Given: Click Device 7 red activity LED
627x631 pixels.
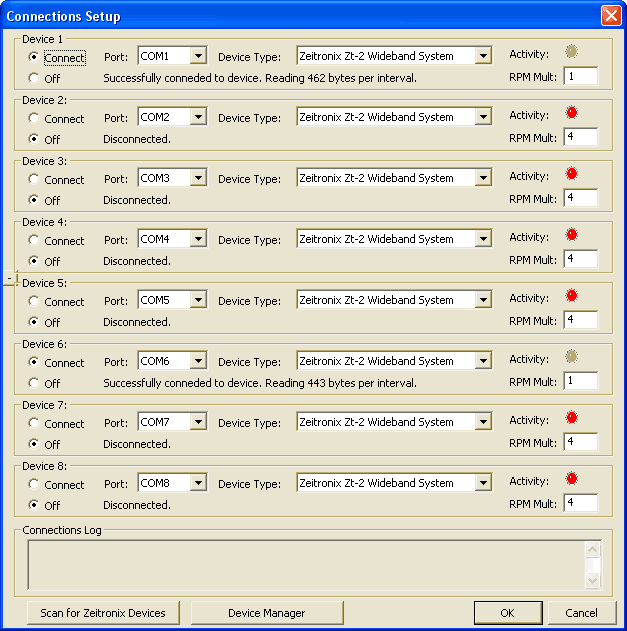Looking at the screenshot, I should [572, 418].
